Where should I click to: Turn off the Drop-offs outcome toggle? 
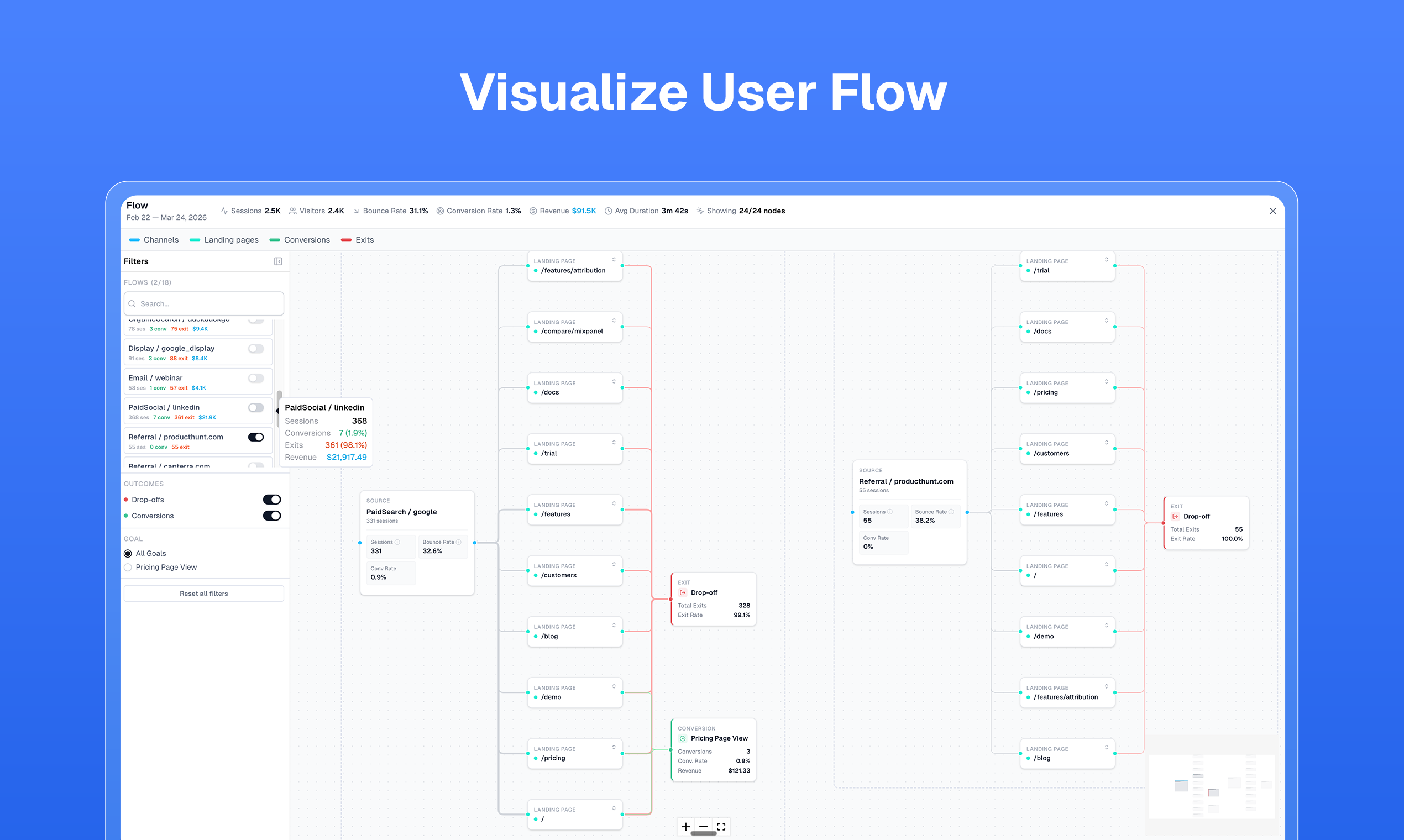pyautogui.click(x=272, y=499)
